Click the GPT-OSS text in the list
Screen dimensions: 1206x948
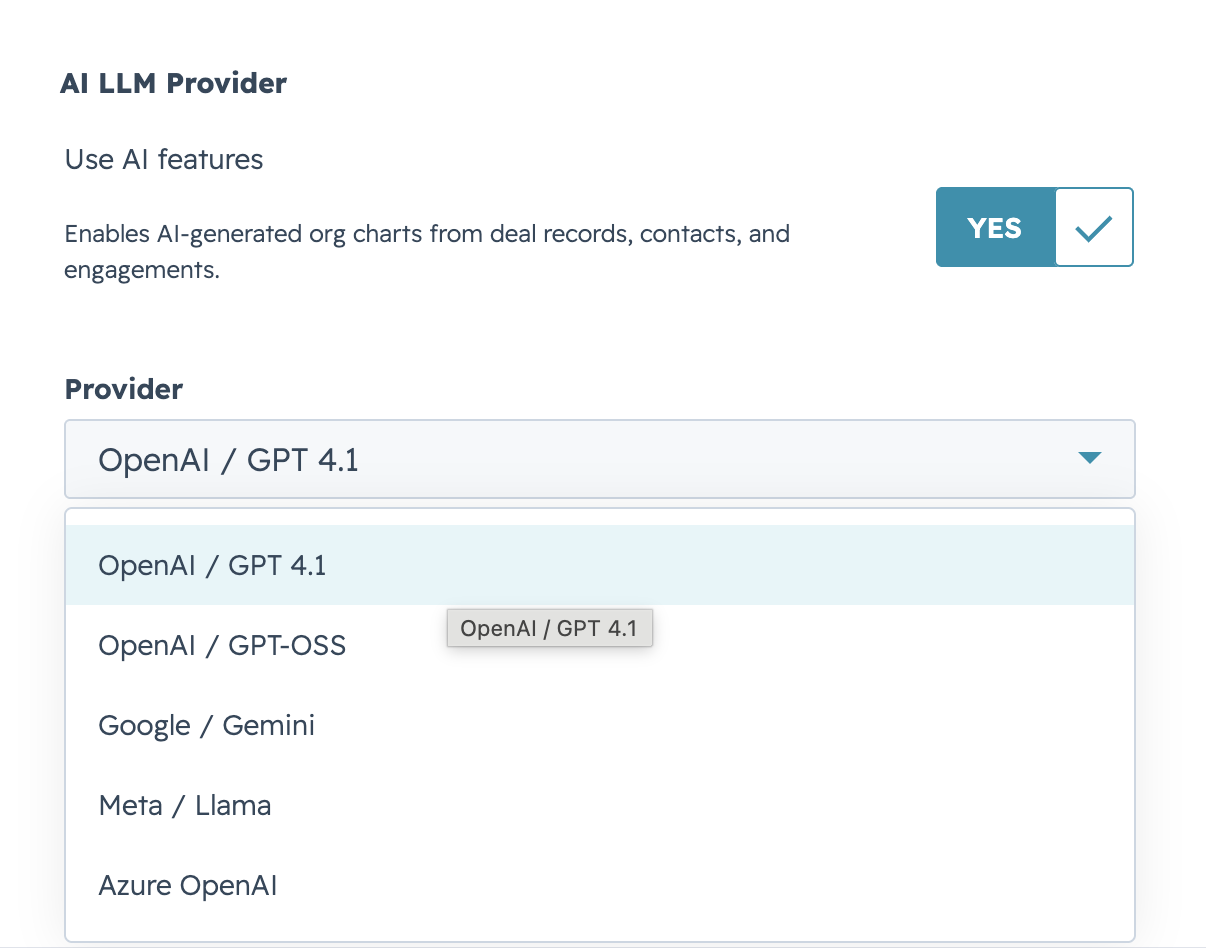click(287, 645)
